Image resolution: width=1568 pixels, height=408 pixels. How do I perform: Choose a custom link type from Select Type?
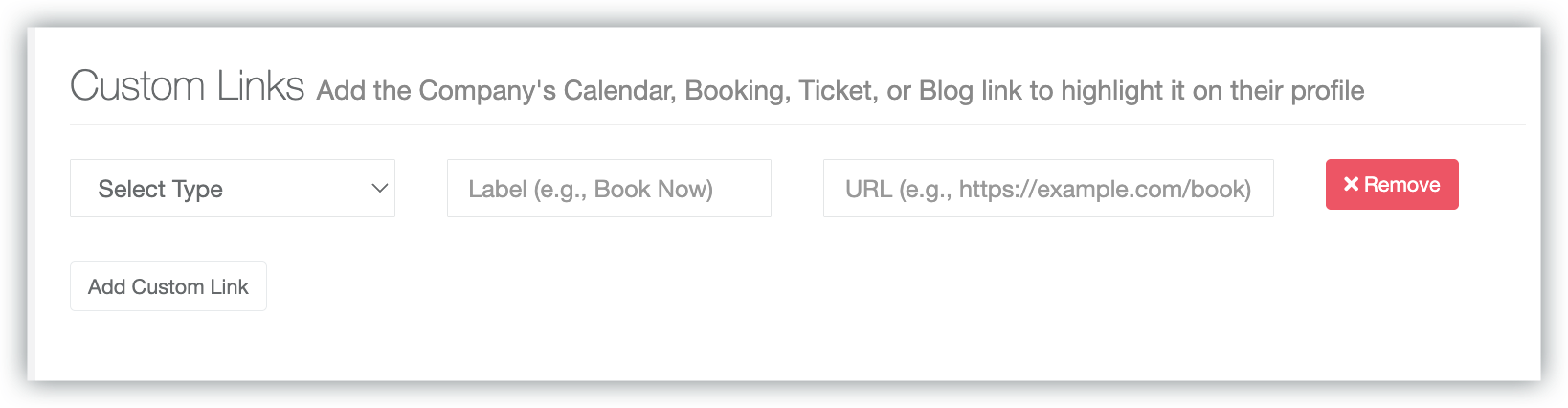pyautogui.click(x=232, y=189)
